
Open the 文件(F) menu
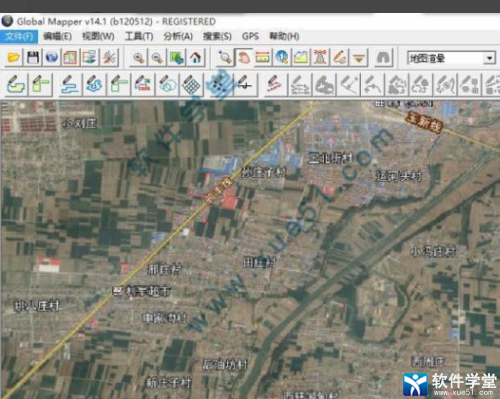click(19, 36)
